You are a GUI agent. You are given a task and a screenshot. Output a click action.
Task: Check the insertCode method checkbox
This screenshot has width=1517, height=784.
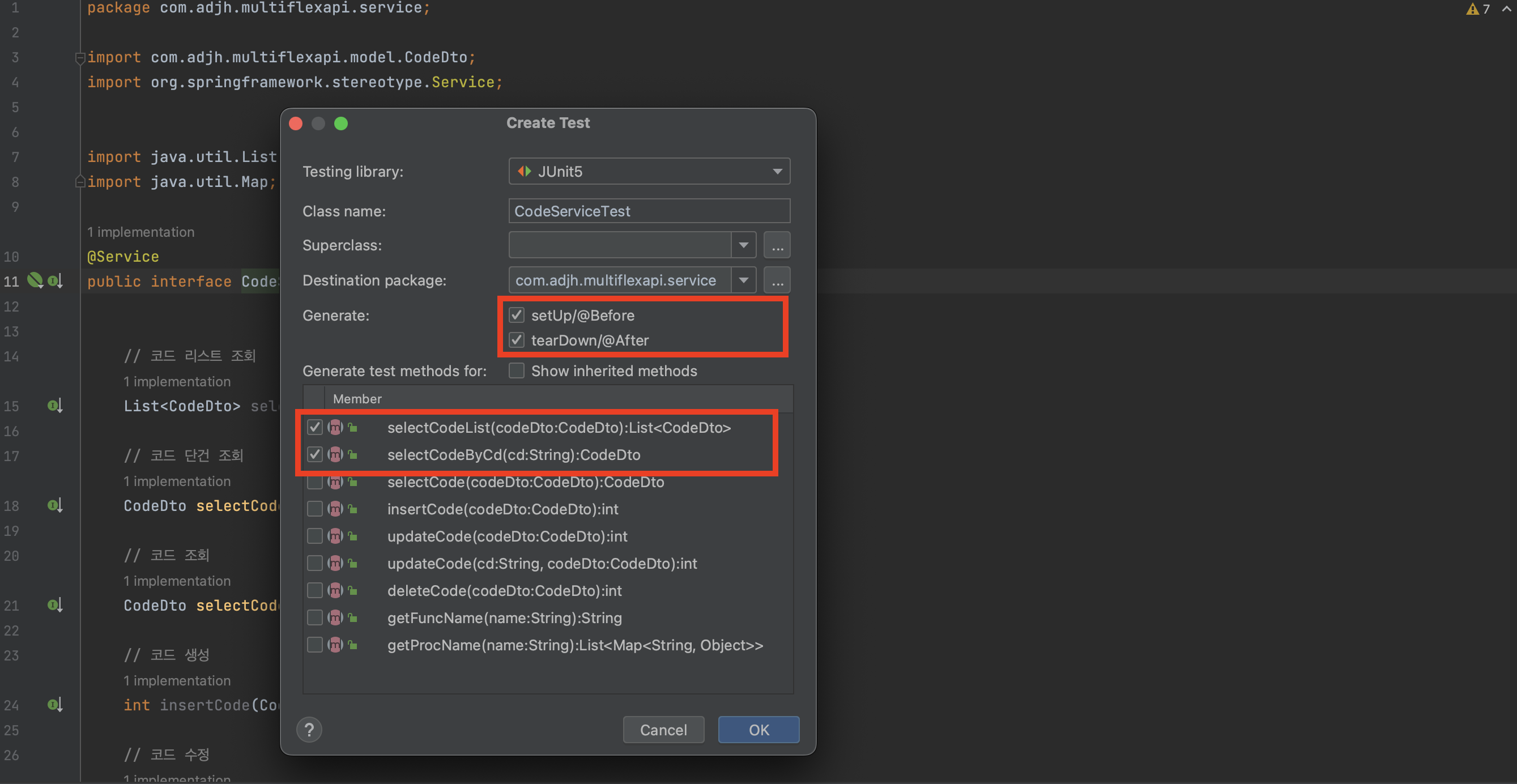click(315, 509)
